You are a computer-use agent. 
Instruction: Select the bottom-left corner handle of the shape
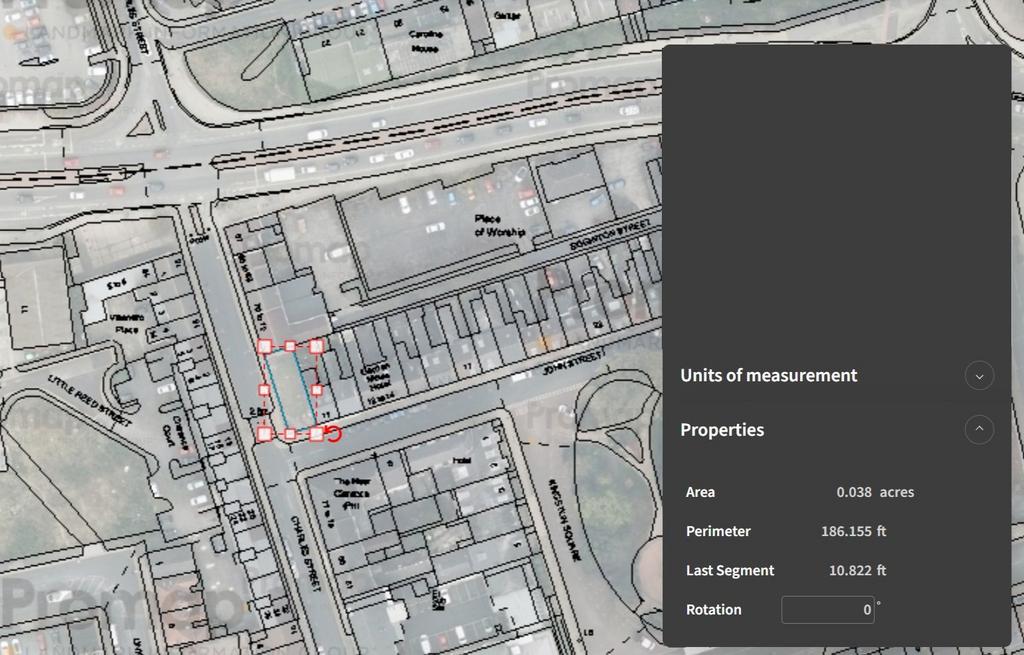[x=265, y=434]
